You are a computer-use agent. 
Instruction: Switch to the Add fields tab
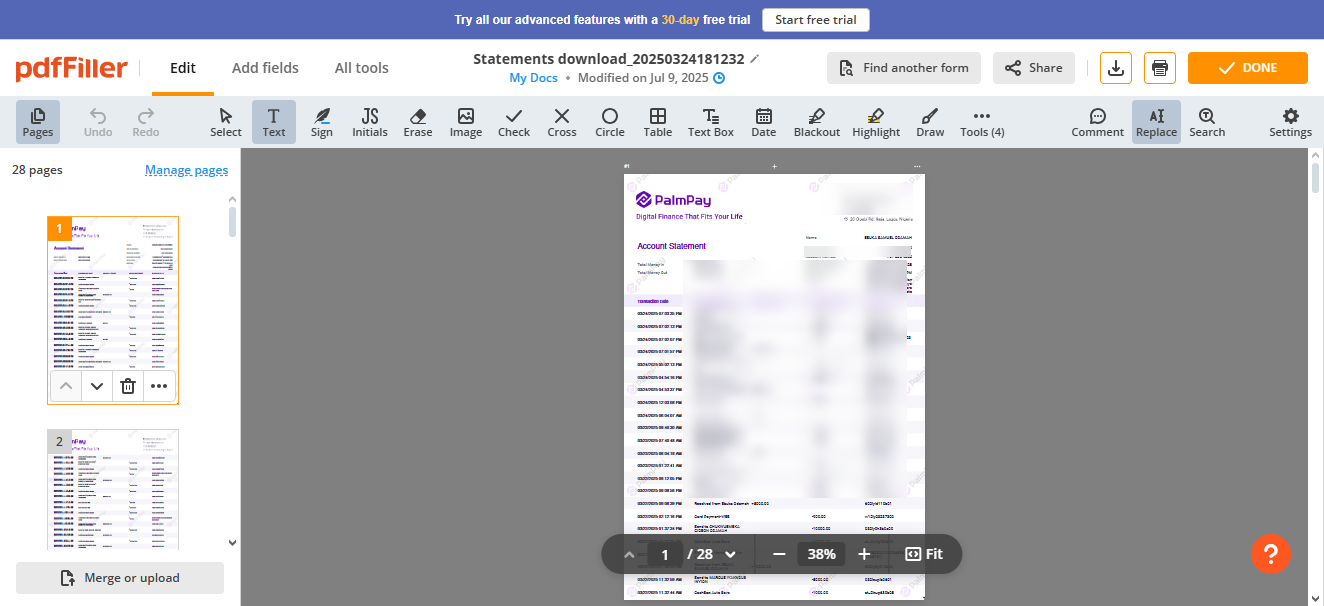tap(265, 68)
